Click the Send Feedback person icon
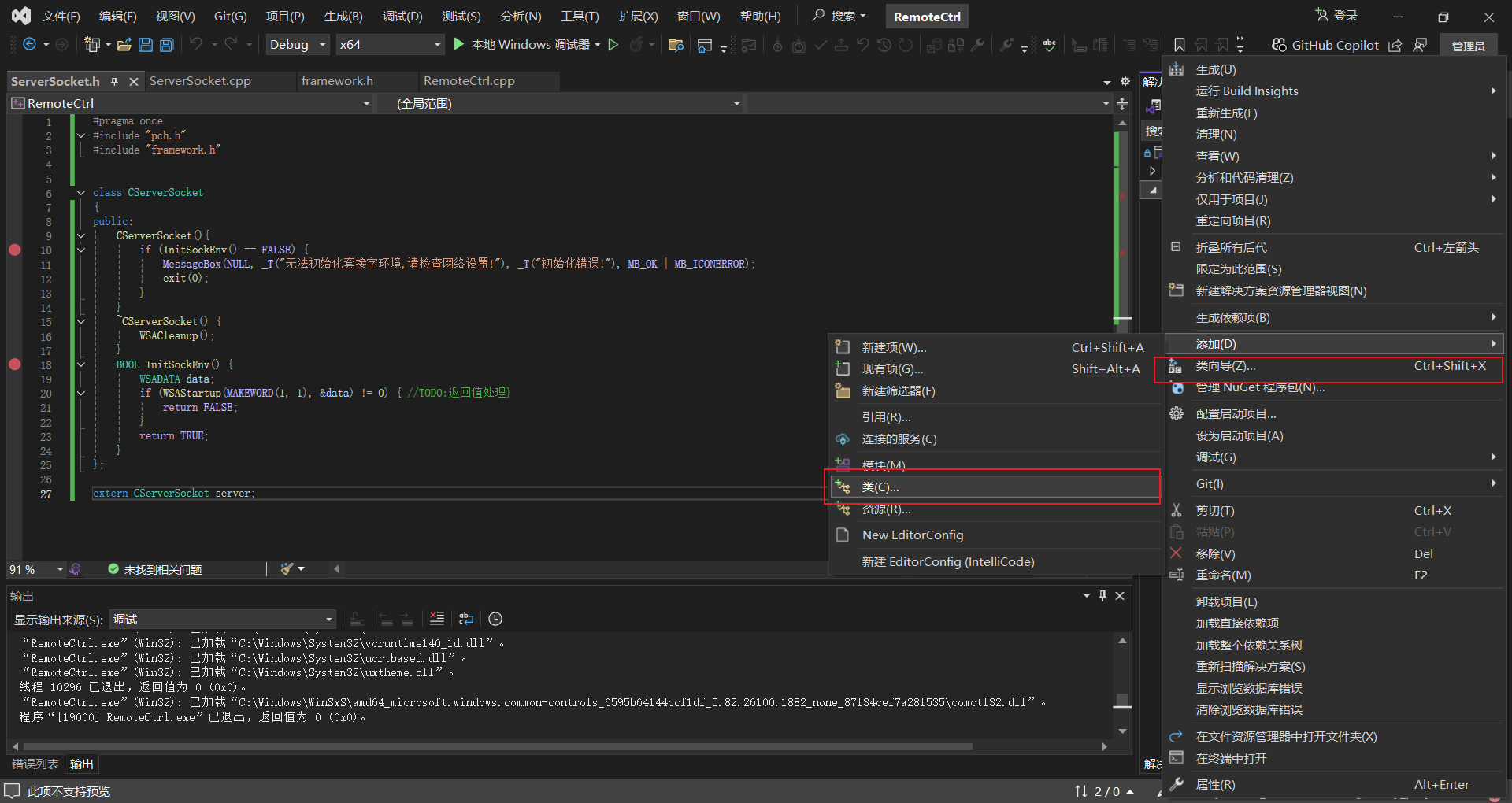Viewport: 1512px width, 803px height. click(1420, 45)
